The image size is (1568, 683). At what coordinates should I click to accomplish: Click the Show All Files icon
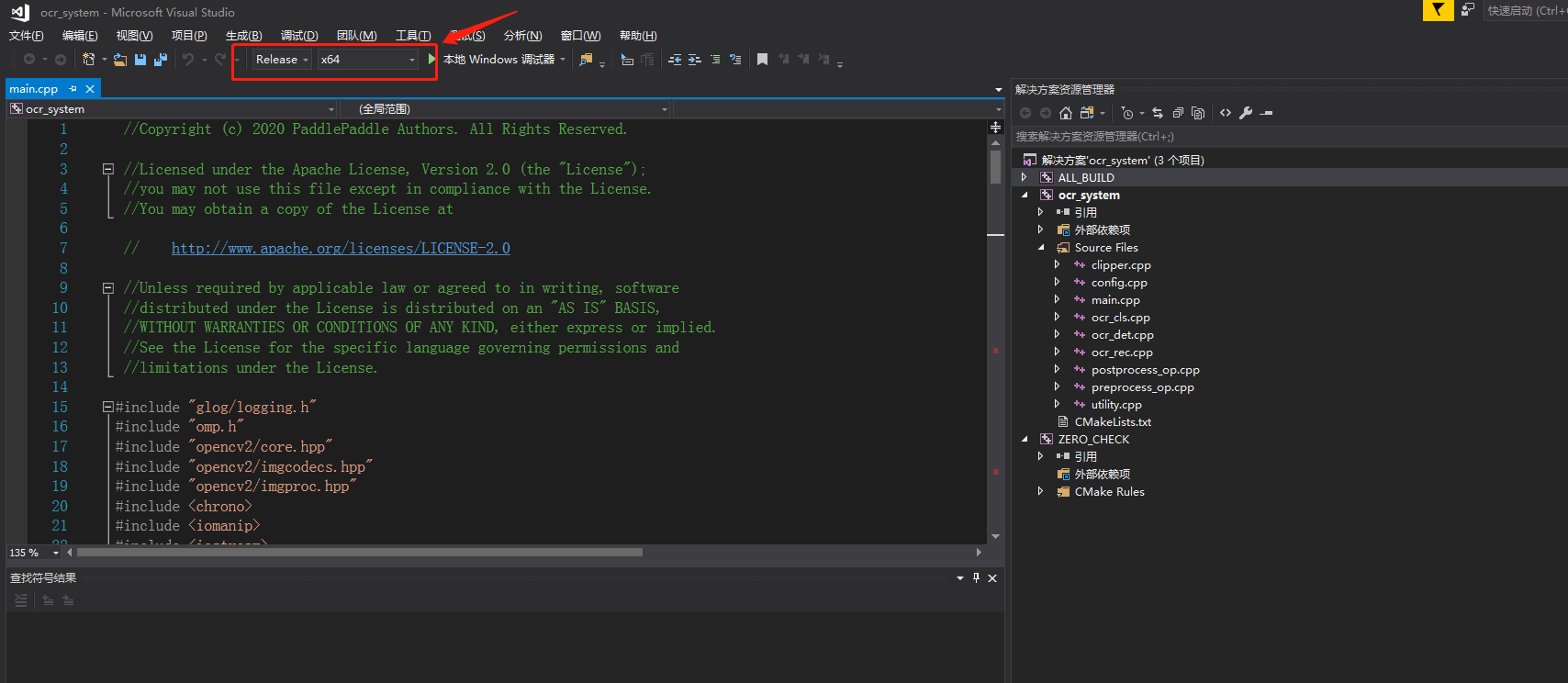(1198, 113)
